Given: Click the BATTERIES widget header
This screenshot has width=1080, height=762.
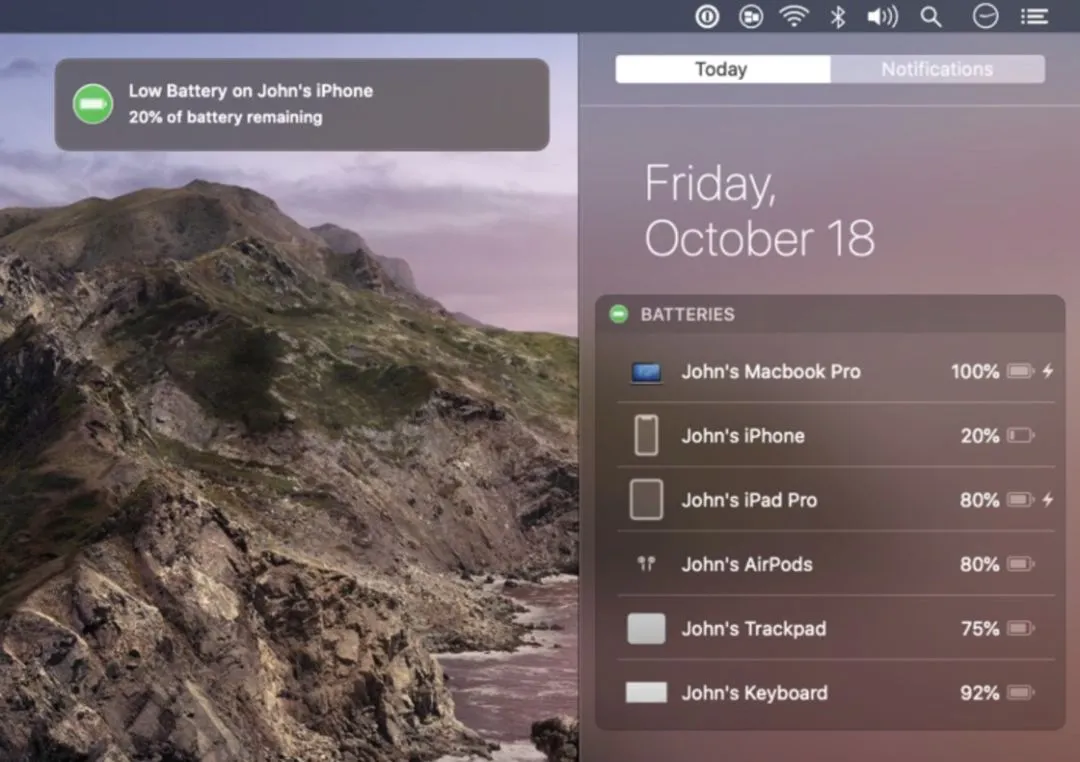Looking at the screenshot, I should 830,314.
